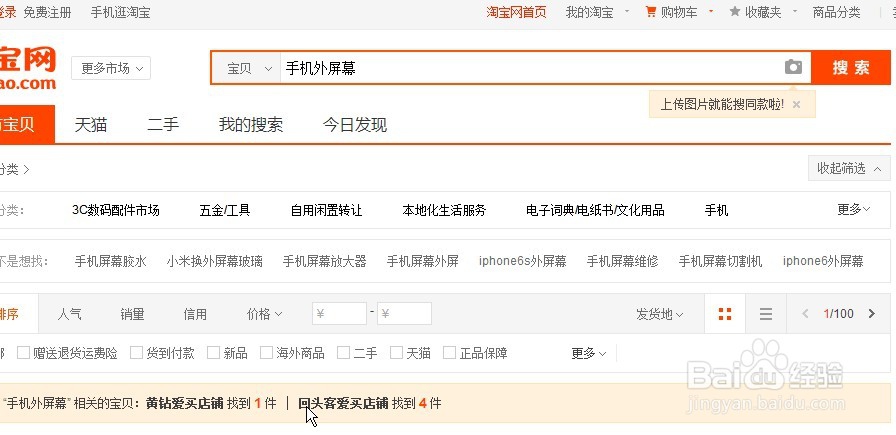Expand 更多 filter options beside 正品保障
Viewport: 896px width, 435px height.
click(x=589, y=353)
